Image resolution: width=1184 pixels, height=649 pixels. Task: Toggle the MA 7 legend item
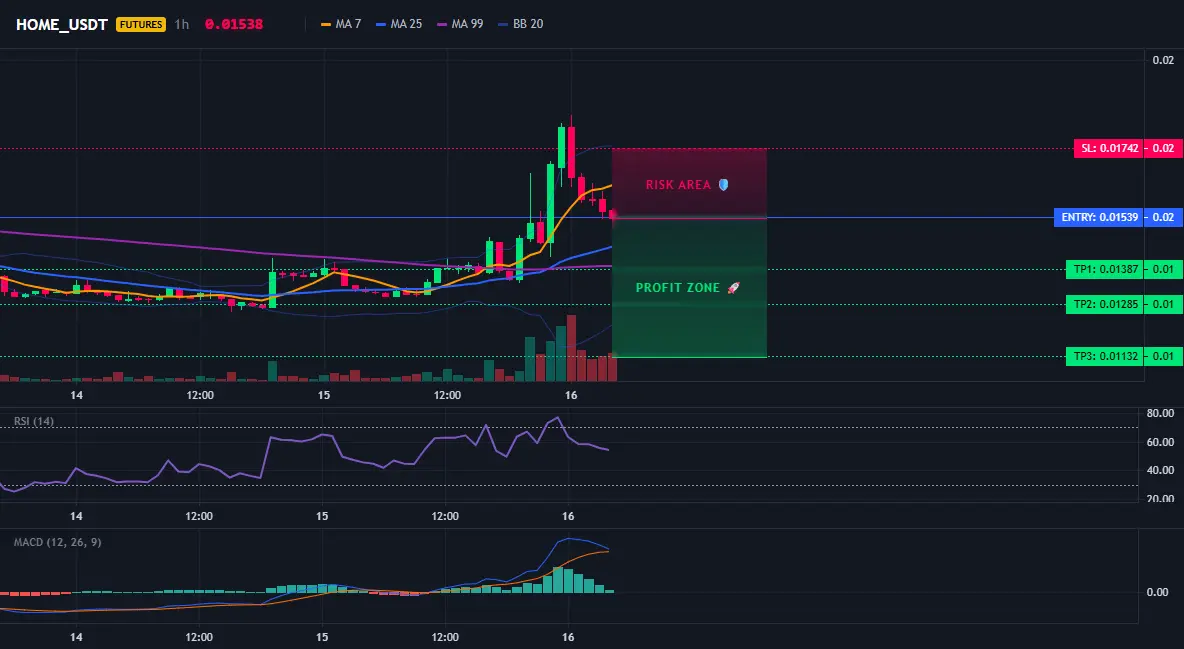coord(341,24)
